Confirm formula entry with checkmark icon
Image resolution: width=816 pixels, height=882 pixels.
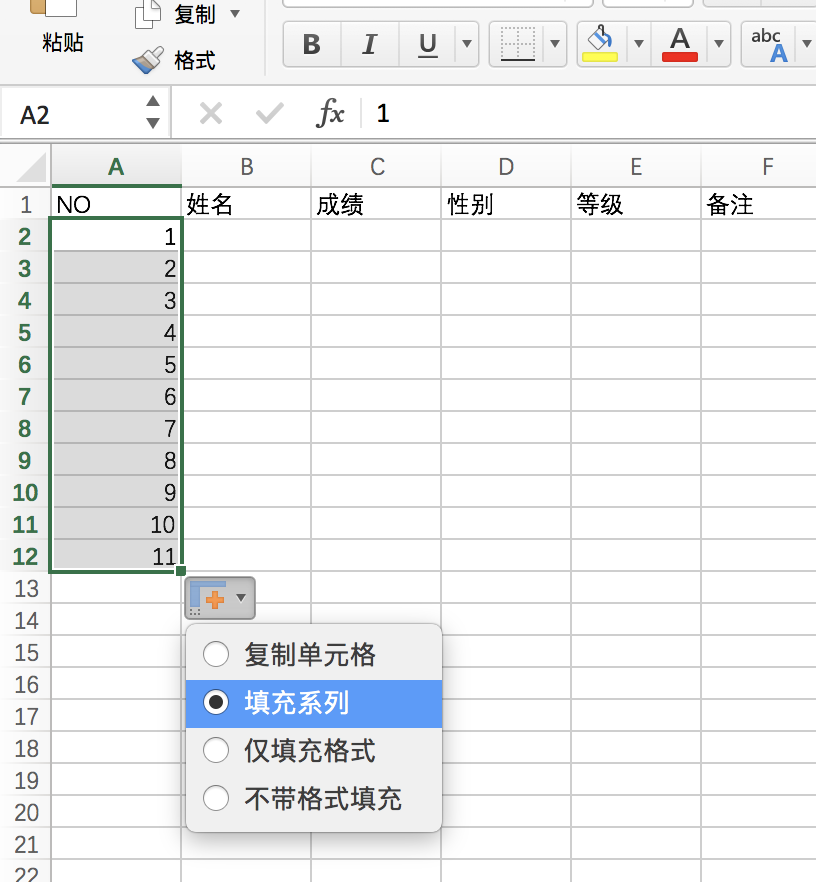[x=269, y=114]
